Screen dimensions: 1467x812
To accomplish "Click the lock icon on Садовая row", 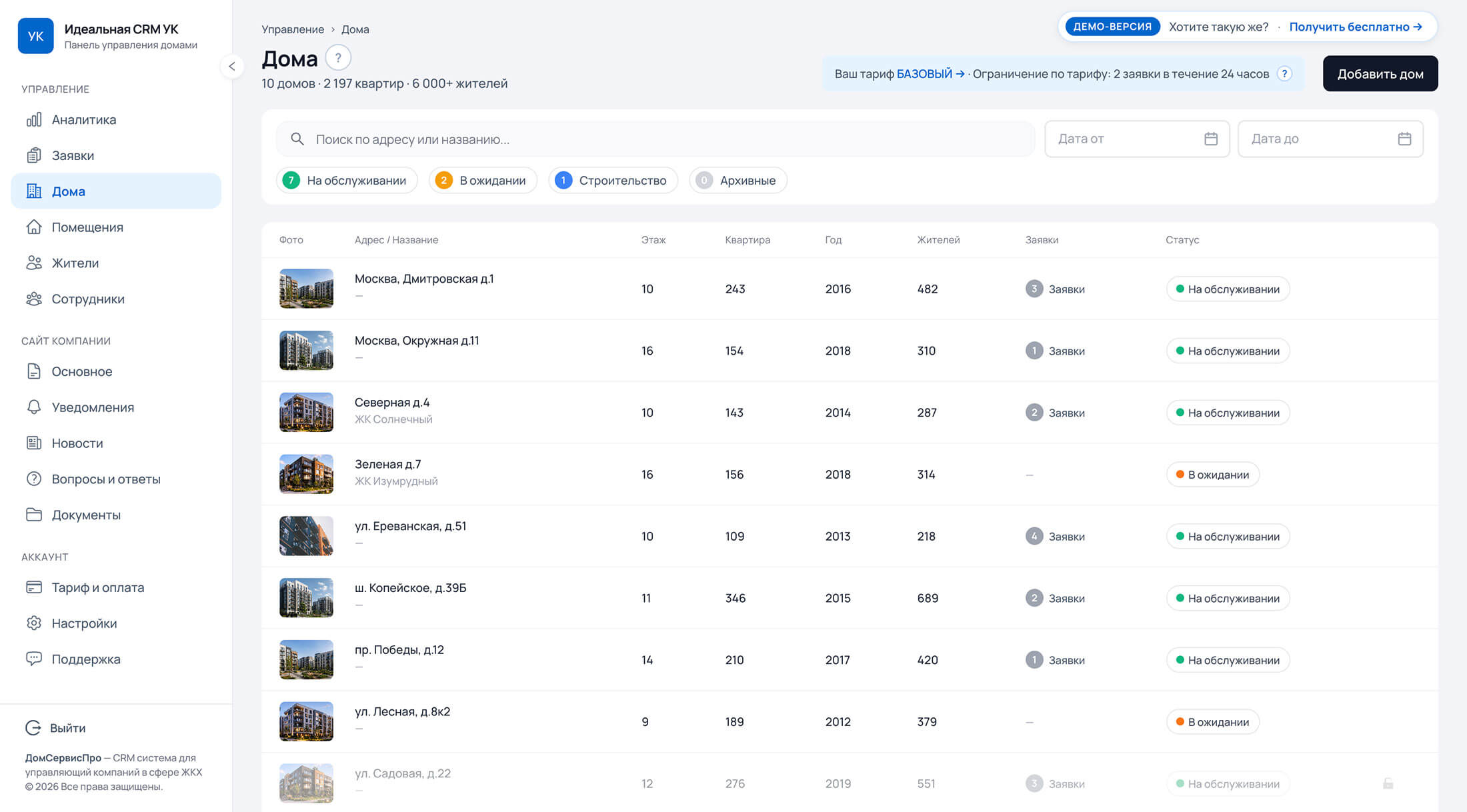I will (1388, 783).
